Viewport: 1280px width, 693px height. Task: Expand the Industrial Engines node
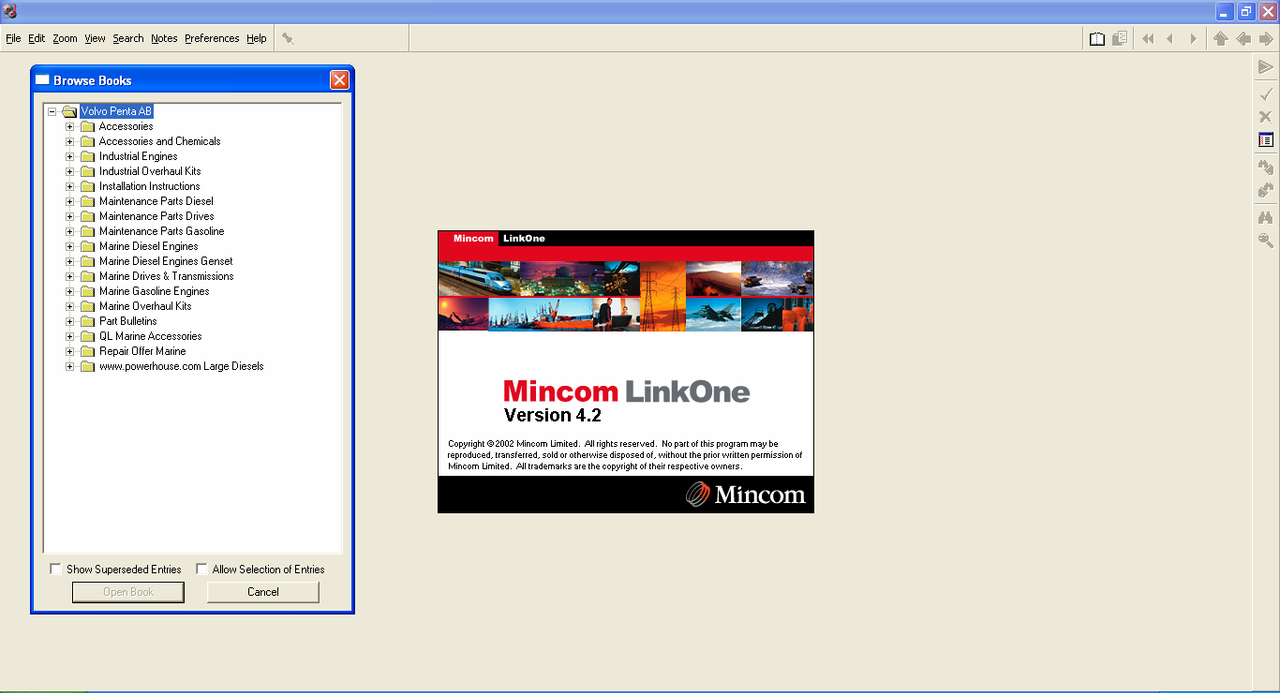pyautogui.click(x=70, y=157)
